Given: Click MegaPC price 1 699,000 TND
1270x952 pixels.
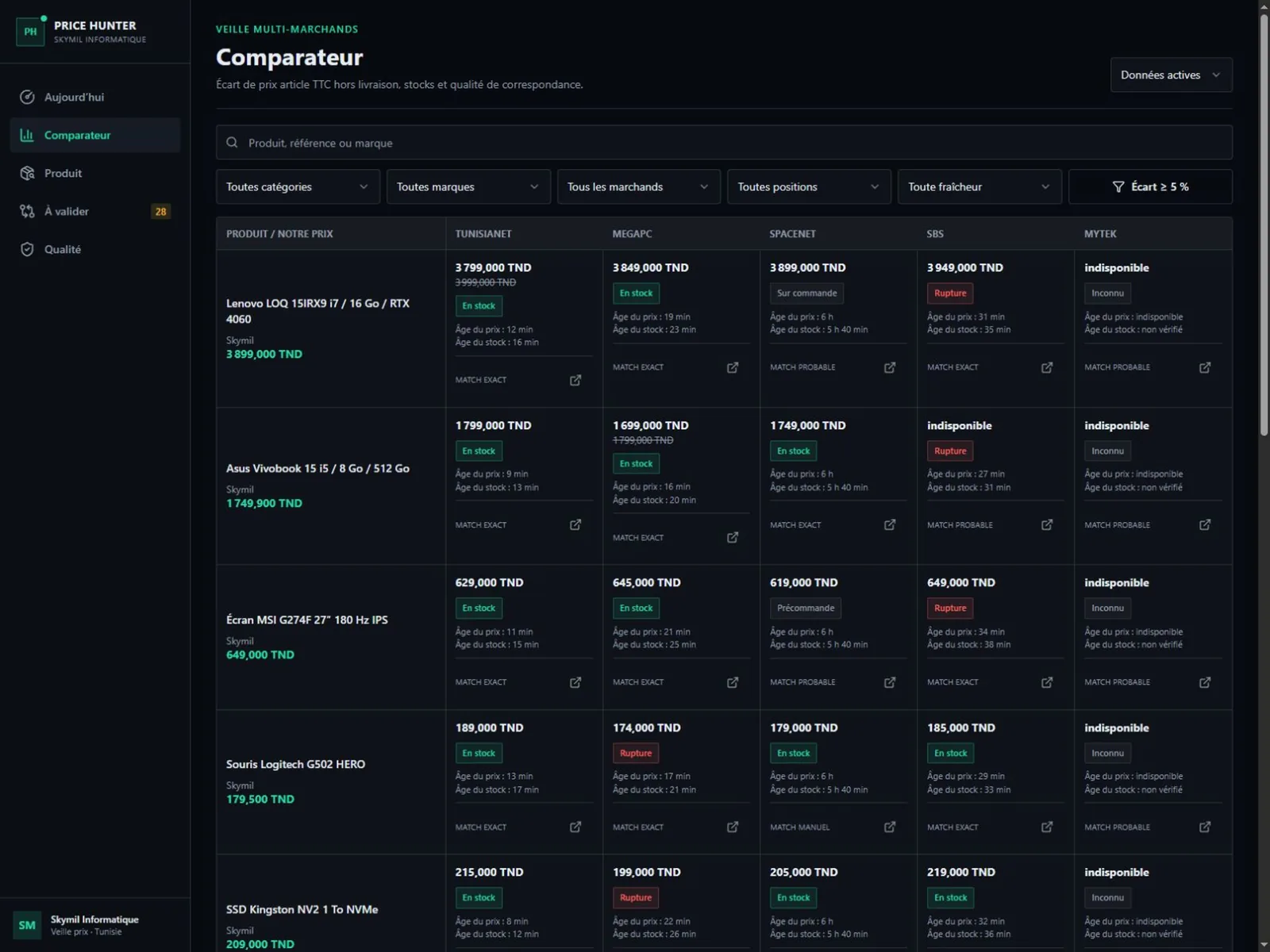Looking at the screenshot, I should pyautogui.click(x=650, y=425).
